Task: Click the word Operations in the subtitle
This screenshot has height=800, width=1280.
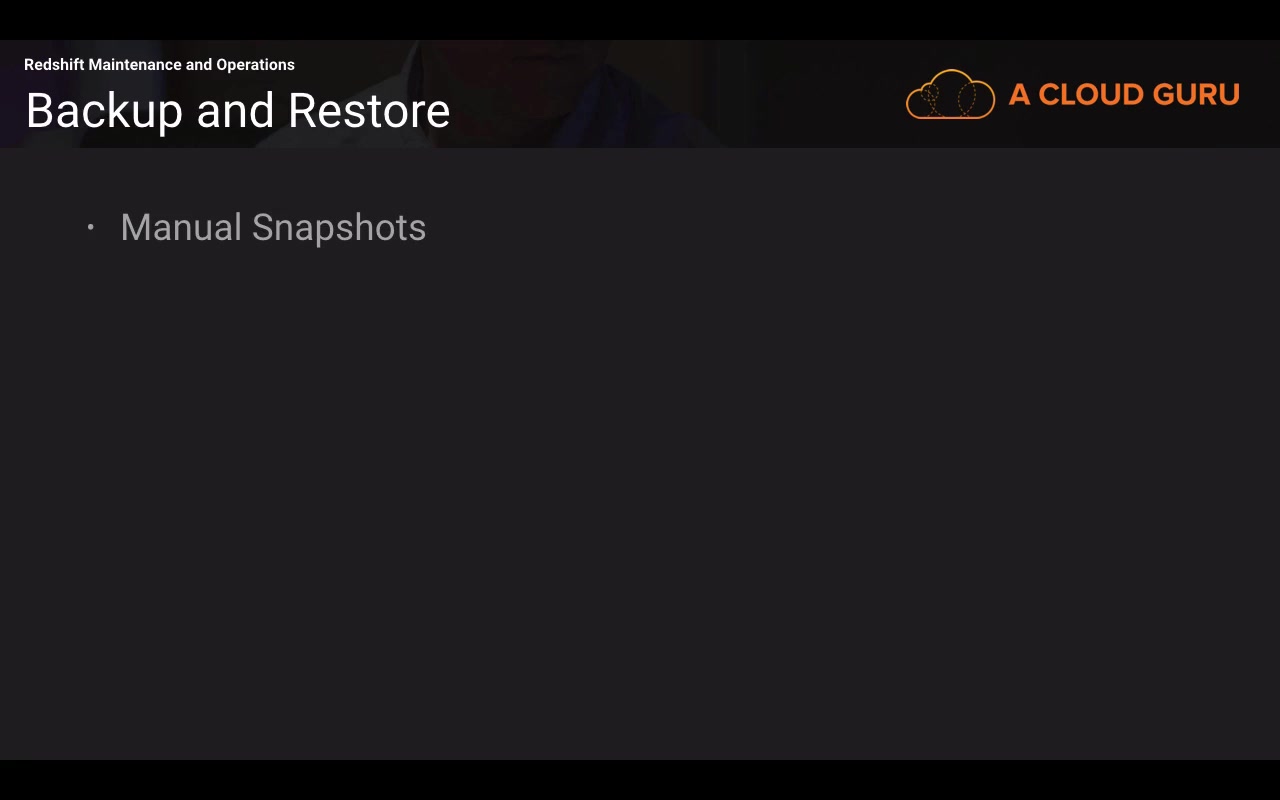Action: click(256, 65)
